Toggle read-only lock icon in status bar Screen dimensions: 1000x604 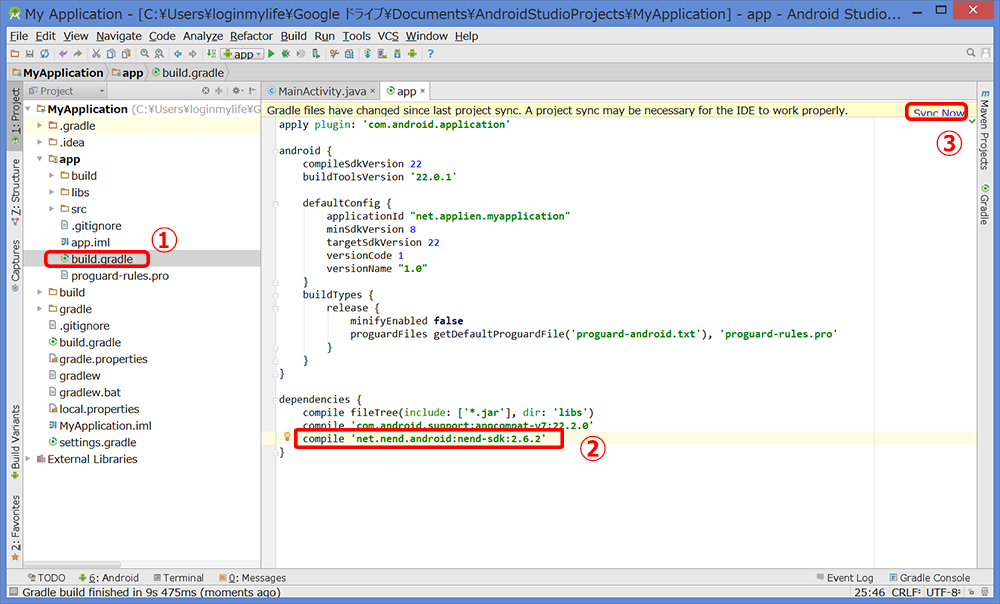(972, 593)
